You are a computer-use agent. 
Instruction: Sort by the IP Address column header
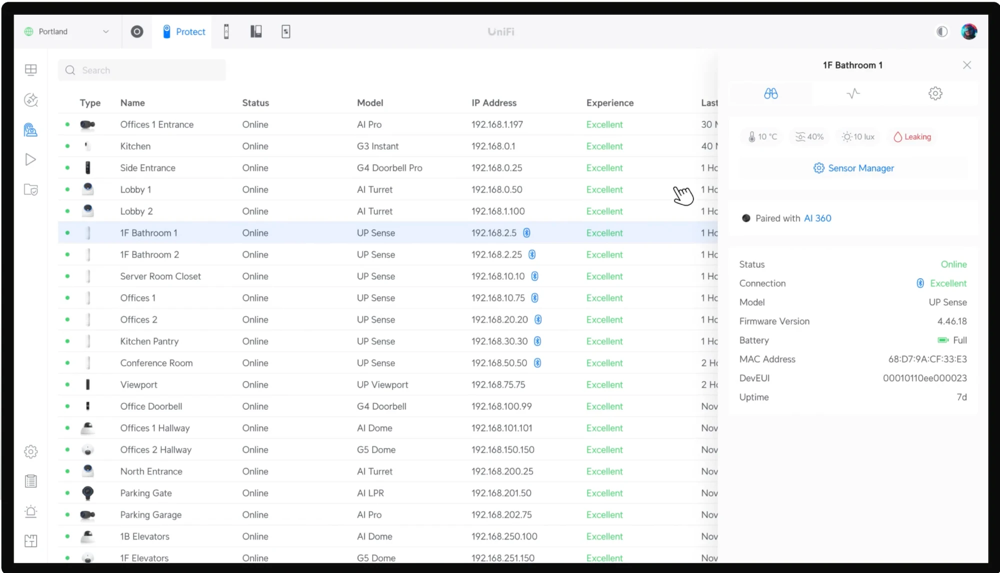point(494,103)
